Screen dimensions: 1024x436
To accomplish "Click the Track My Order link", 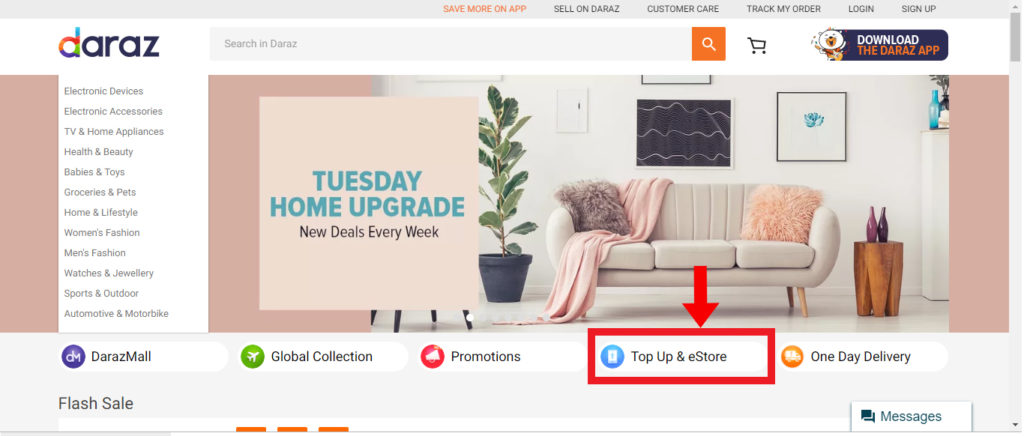I will [784, 9].
